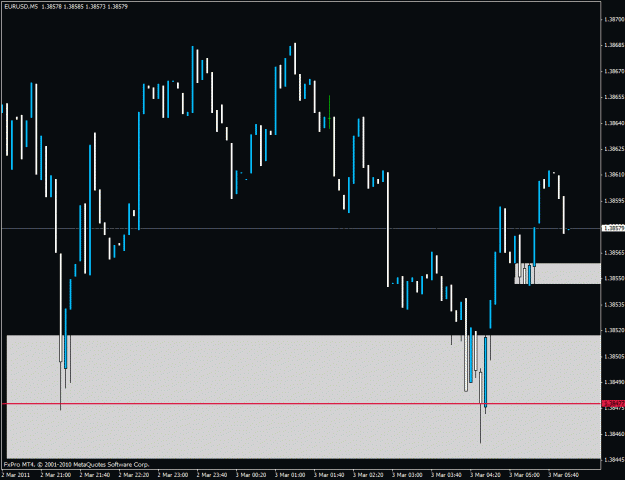Select the green candlestick bar
Screen dimensions: 625x480
pos(329,112)
